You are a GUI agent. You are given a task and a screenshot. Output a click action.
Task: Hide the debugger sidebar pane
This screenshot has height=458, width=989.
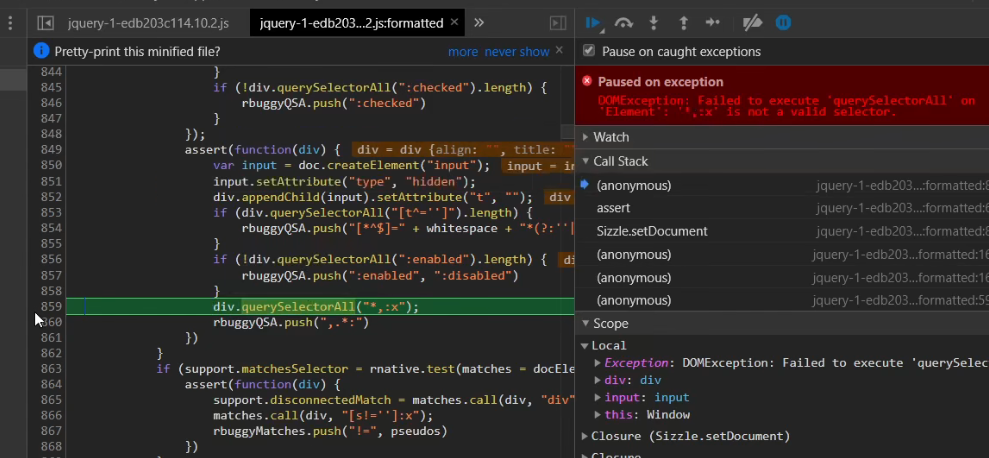click(x=558, y=22)
